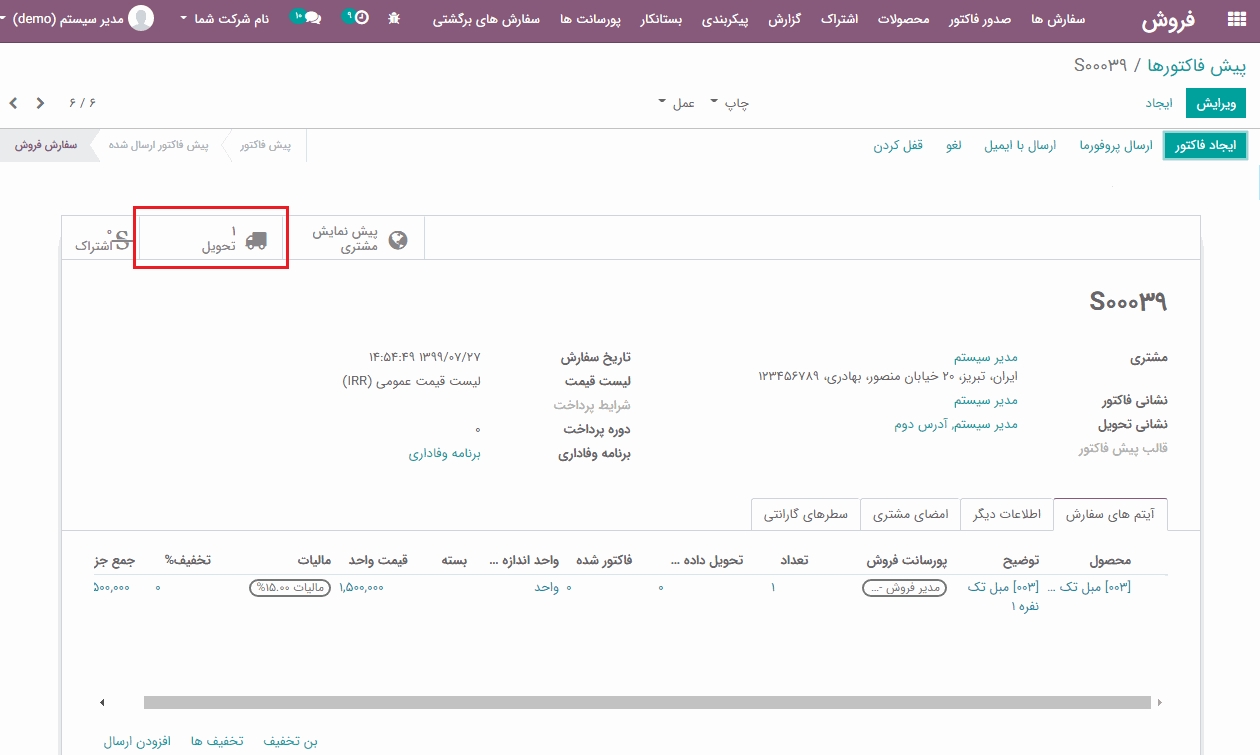The width and height of the screenshot is (1260, 755).
Task: Click افزودن ارسال add shipping link
Action: pyautogui.click(x=138, y=741)
